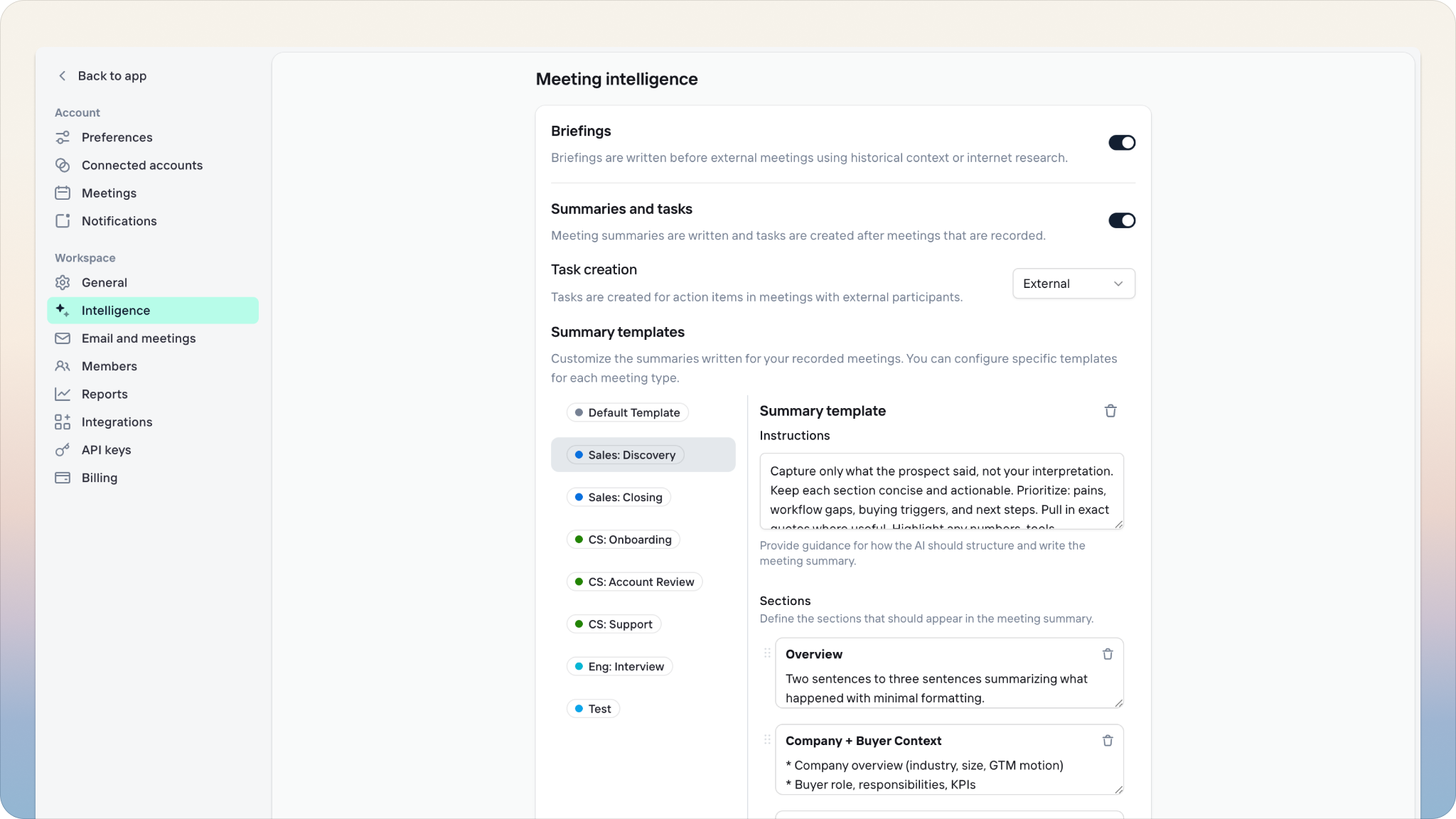This screenshot has height=819, width=1456.
Task: Open Email and meetings settings
Action: [153, 338]
